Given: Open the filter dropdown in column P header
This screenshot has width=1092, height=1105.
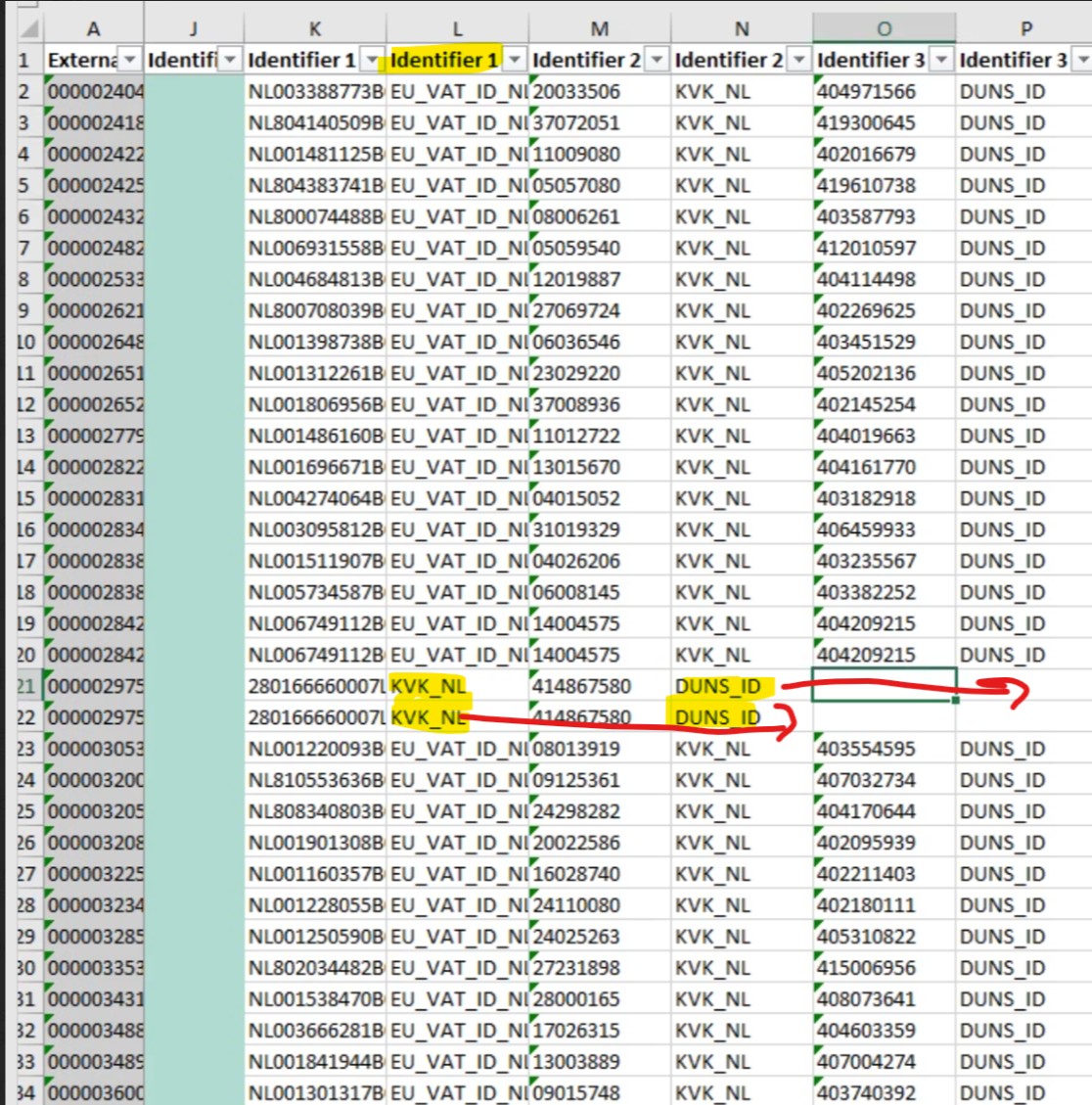Looking at the screenshot, I should (1081, 60).
